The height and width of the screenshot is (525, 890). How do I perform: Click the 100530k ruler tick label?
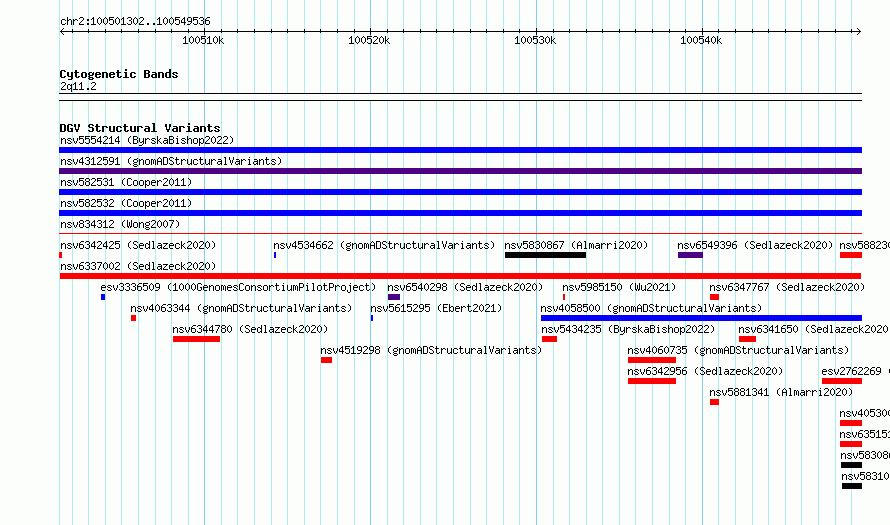[x=535, y=40]
